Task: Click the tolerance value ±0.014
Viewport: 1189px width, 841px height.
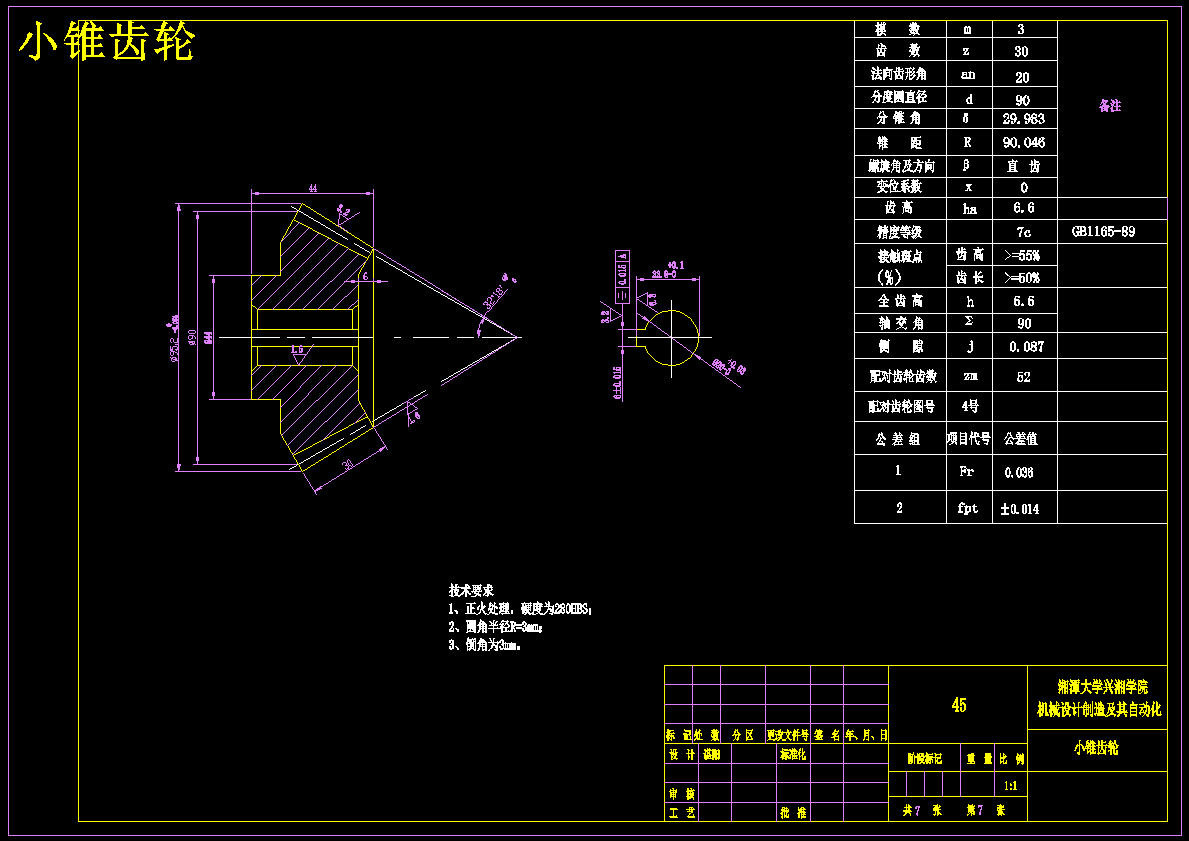Action: point(1019,510)
